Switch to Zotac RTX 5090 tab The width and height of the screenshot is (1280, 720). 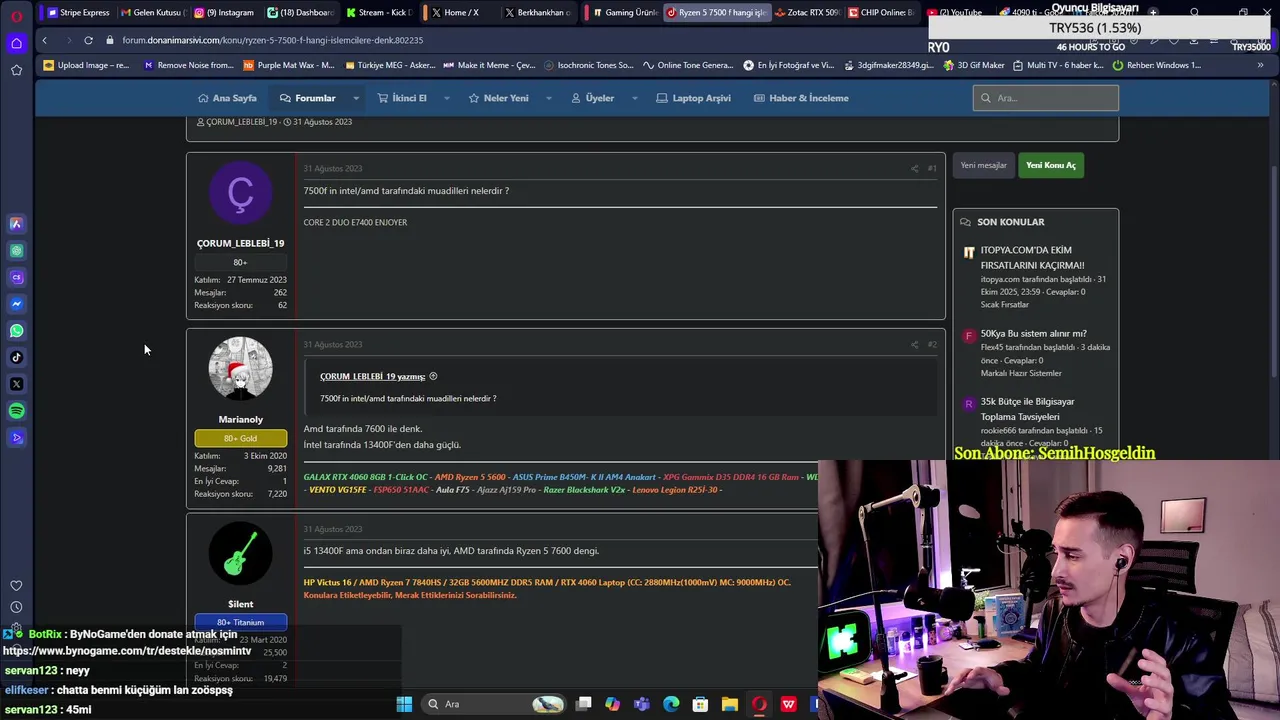806,13
